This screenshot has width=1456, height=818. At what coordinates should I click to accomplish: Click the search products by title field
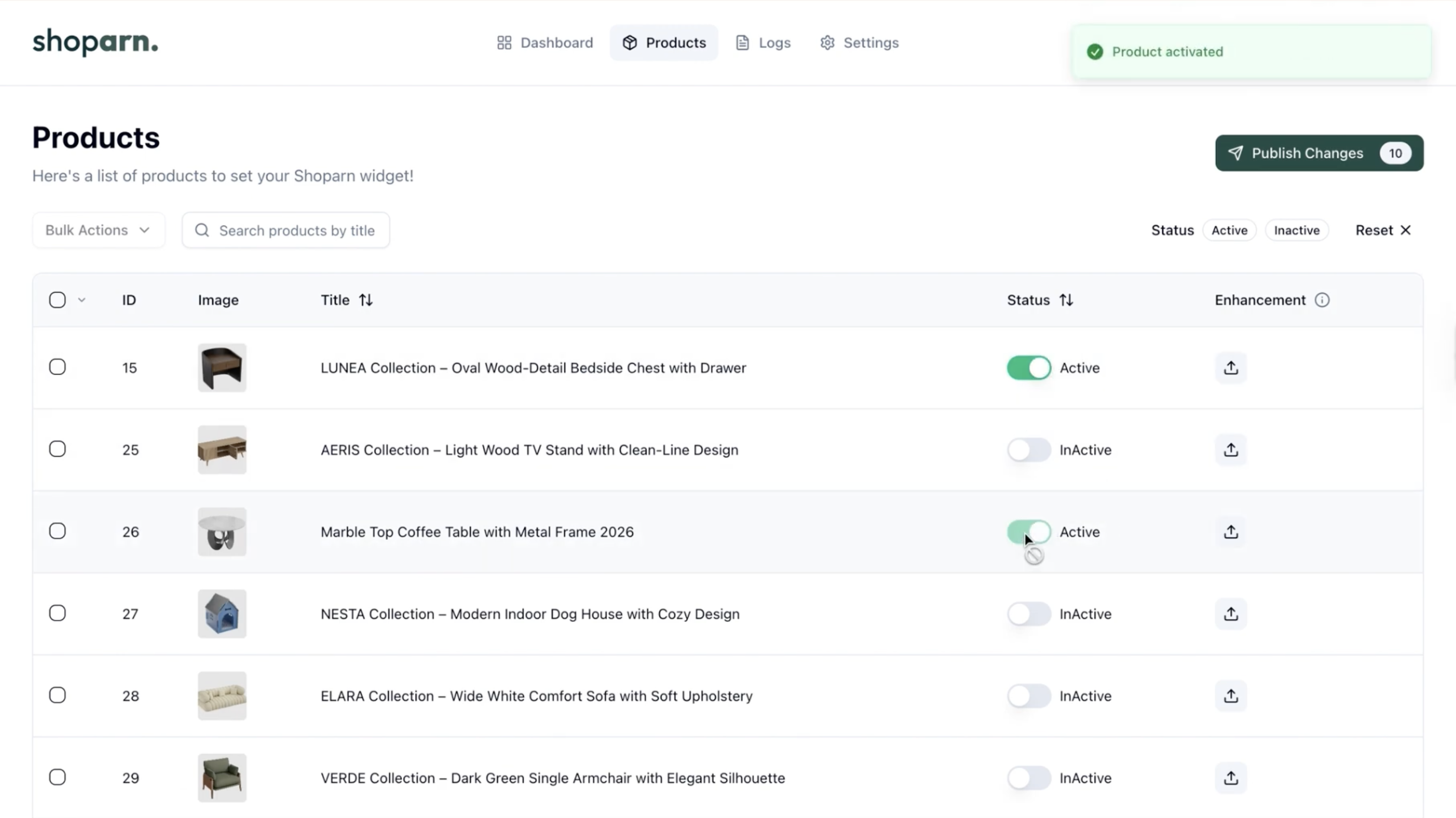pyautogui.click(x=296, y=230)
